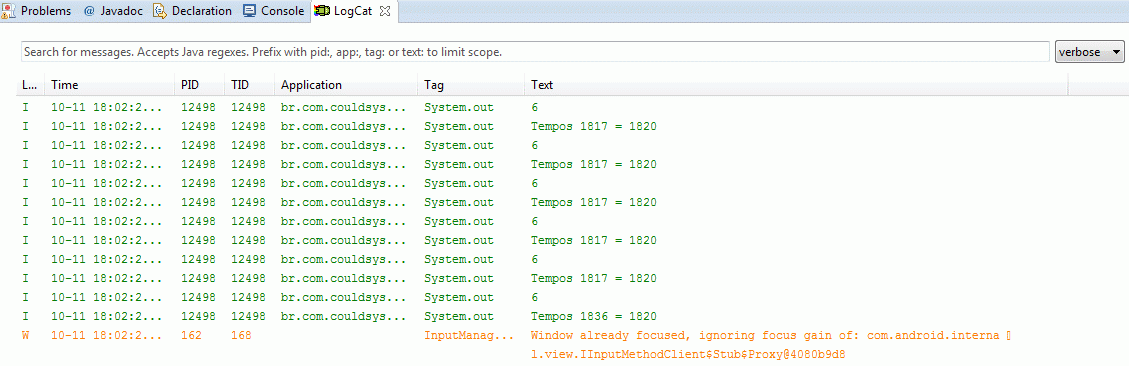Select the "Tempos 1836 = 1820" log message
The width and height of the screenshot is (1129, 366).
click(594, 316)
